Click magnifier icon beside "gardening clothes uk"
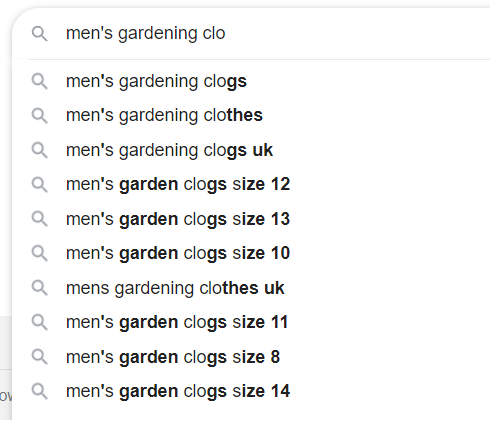 click(x=40, y=288)
